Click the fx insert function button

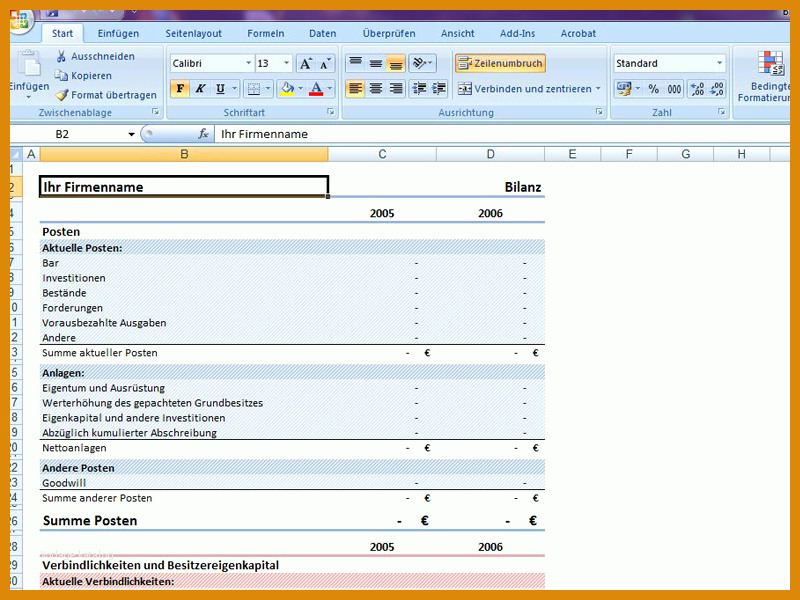coord(203,134)
